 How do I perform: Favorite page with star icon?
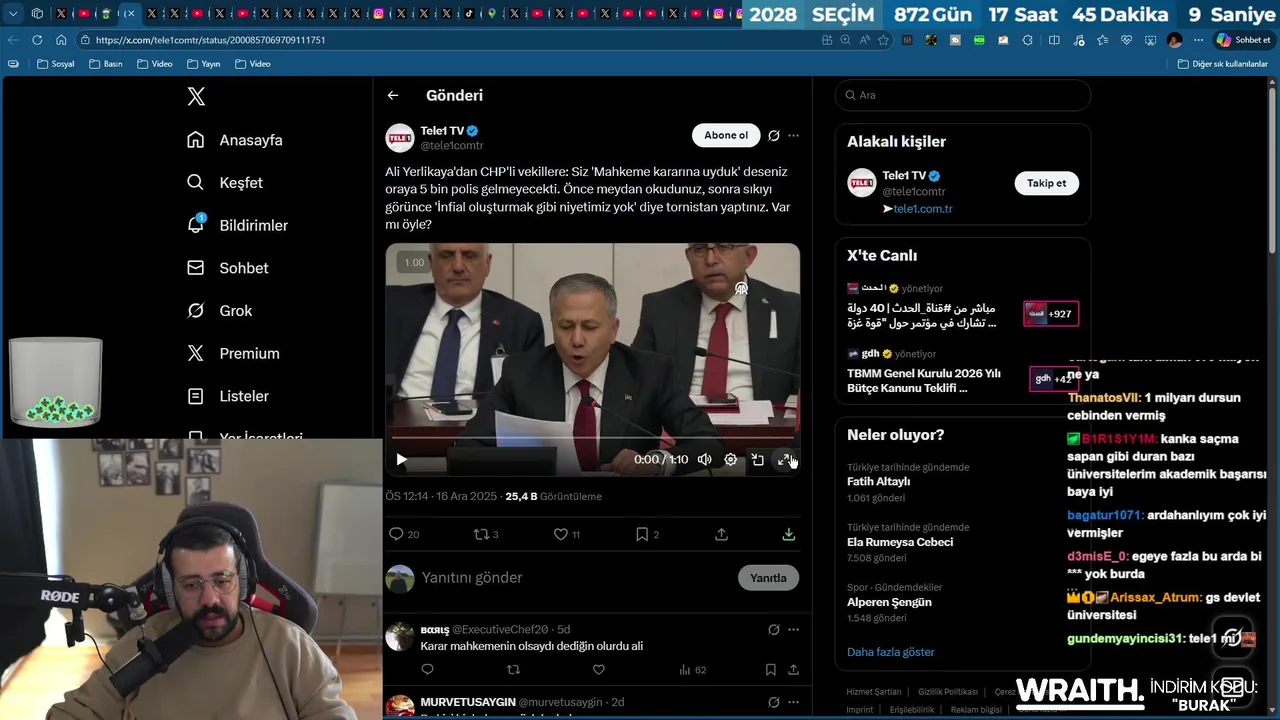pos(883,40)
